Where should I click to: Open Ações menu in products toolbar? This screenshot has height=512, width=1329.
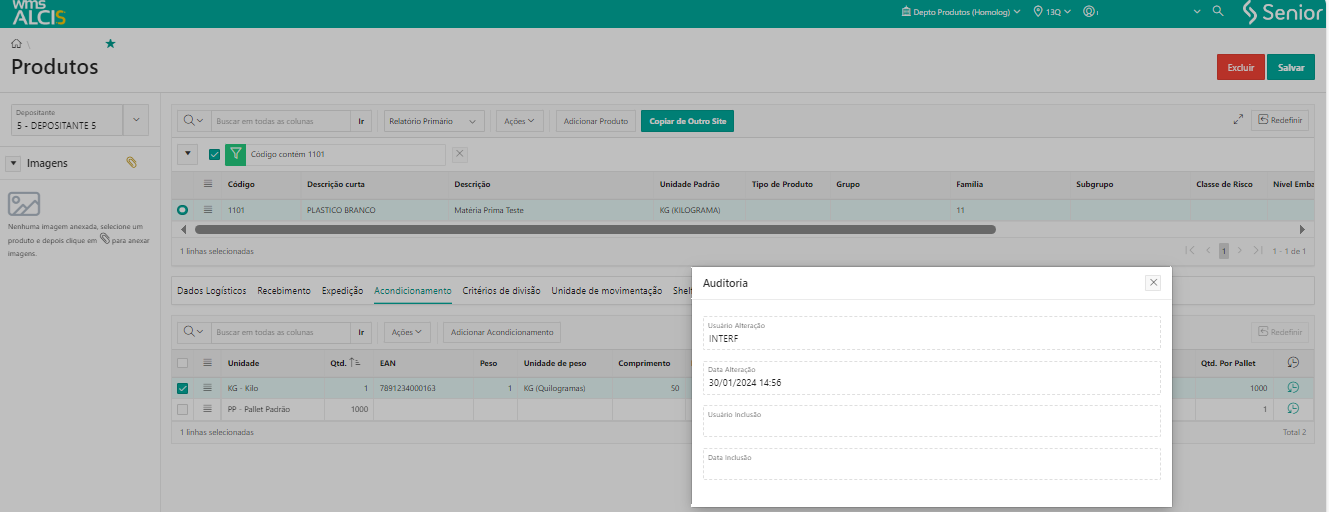point(519,121)
